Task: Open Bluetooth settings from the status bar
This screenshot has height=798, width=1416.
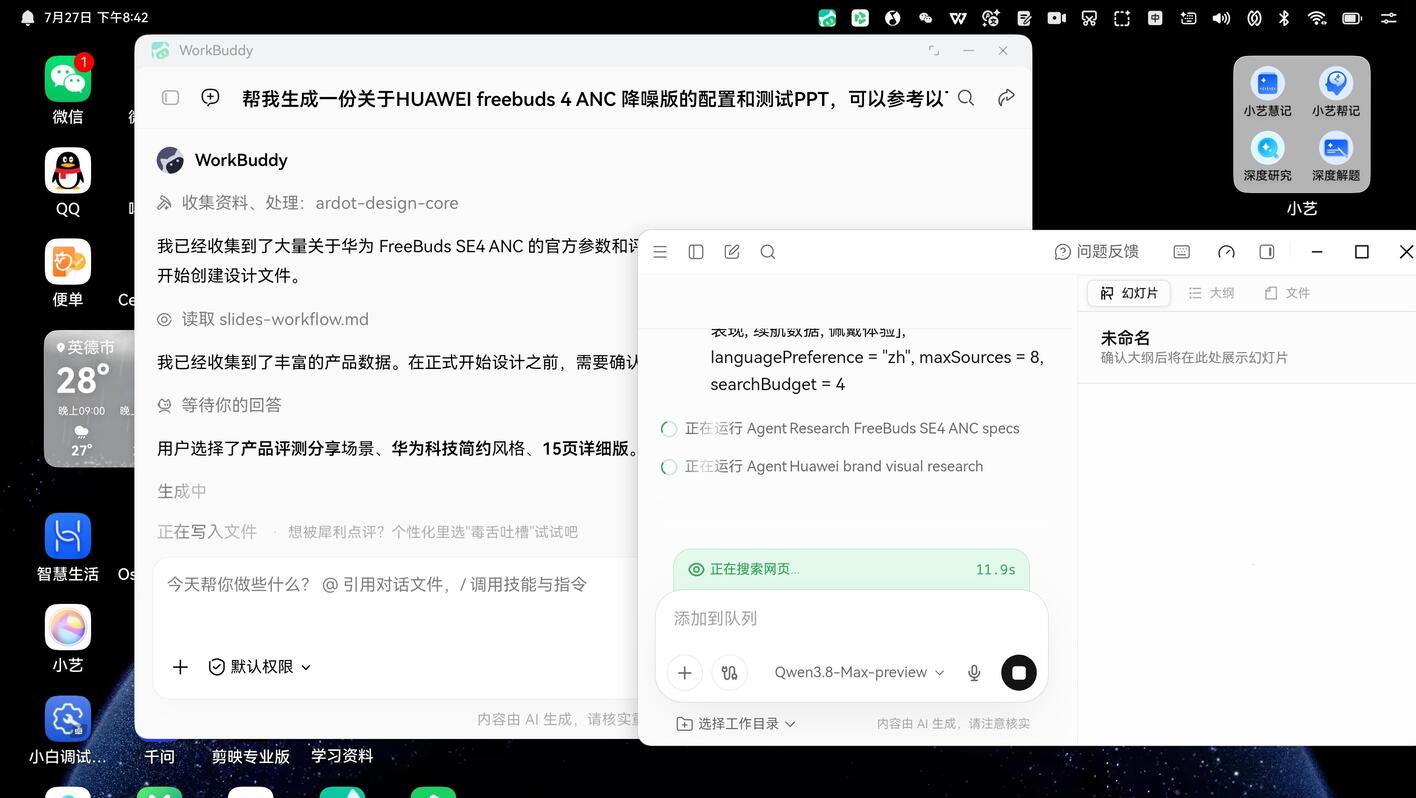Action: pos(1285,18)
